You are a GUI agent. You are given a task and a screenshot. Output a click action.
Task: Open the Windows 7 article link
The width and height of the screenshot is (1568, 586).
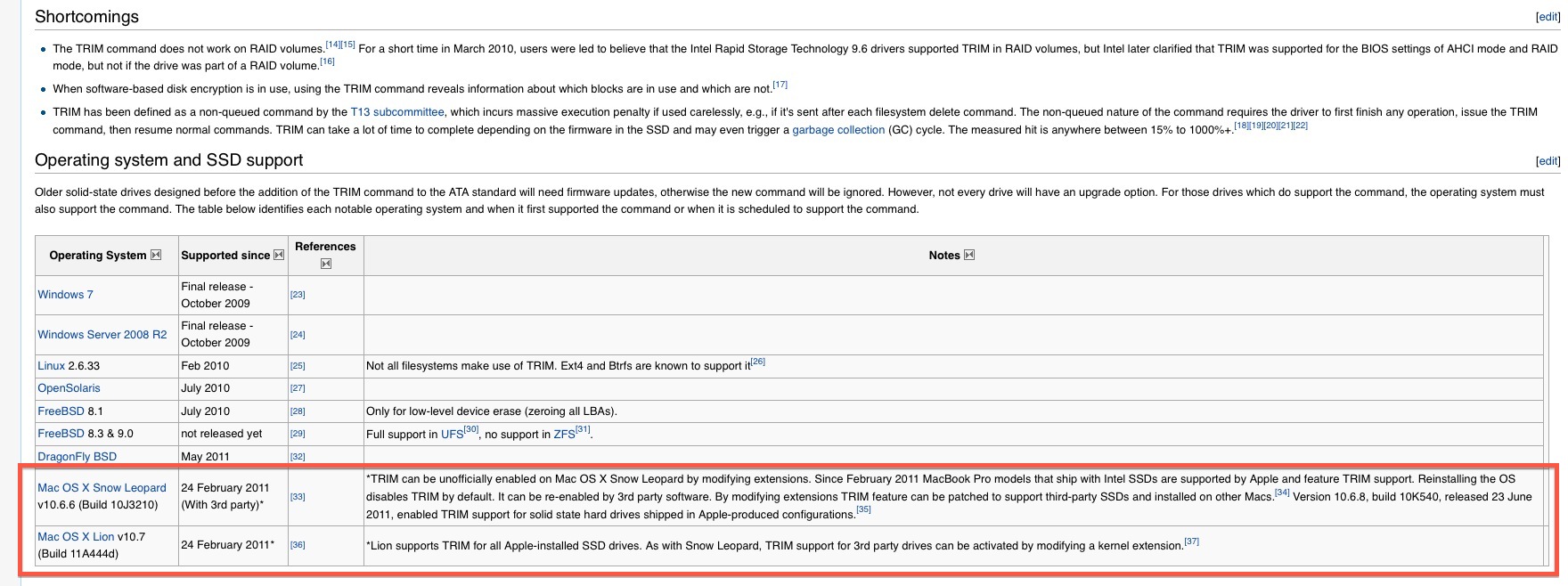coord(65,295)
